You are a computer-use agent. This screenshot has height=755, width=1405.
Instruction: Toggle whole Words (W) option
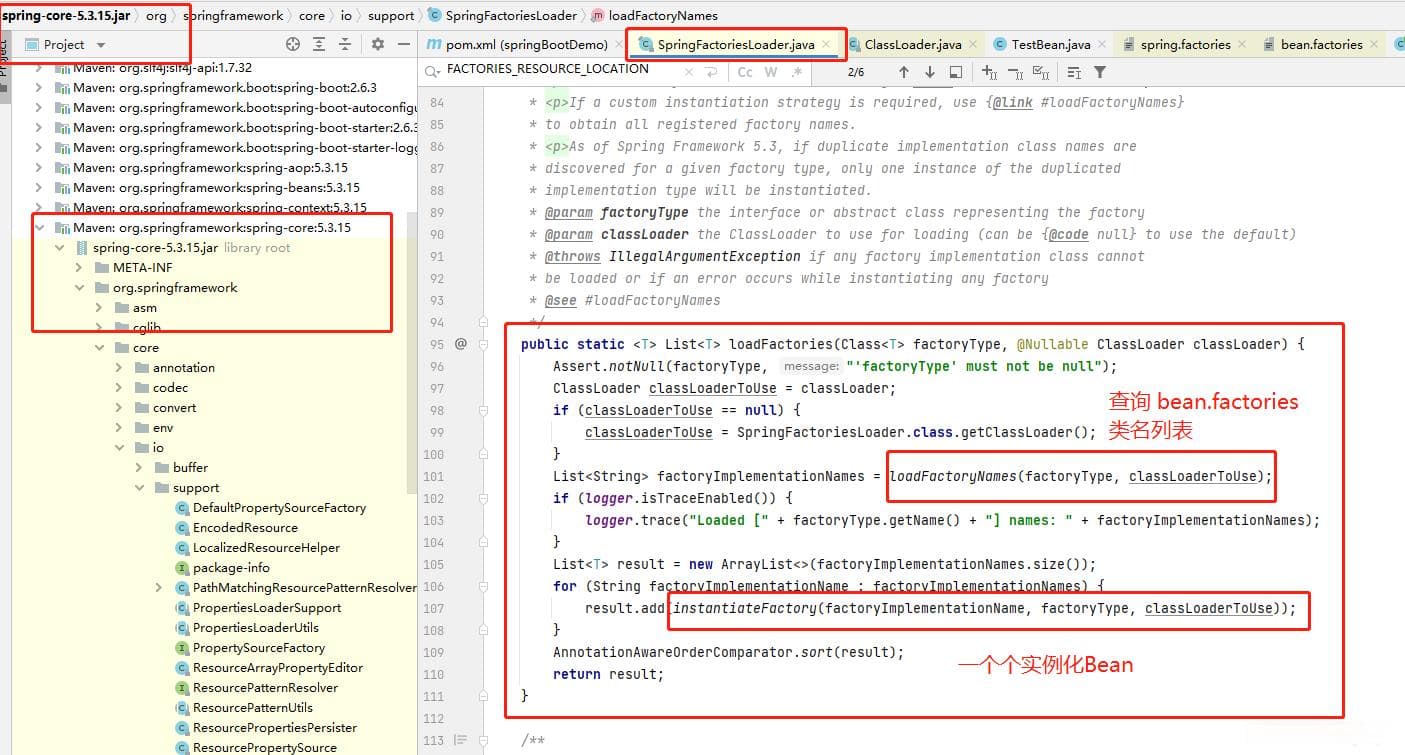pos(771,72)
